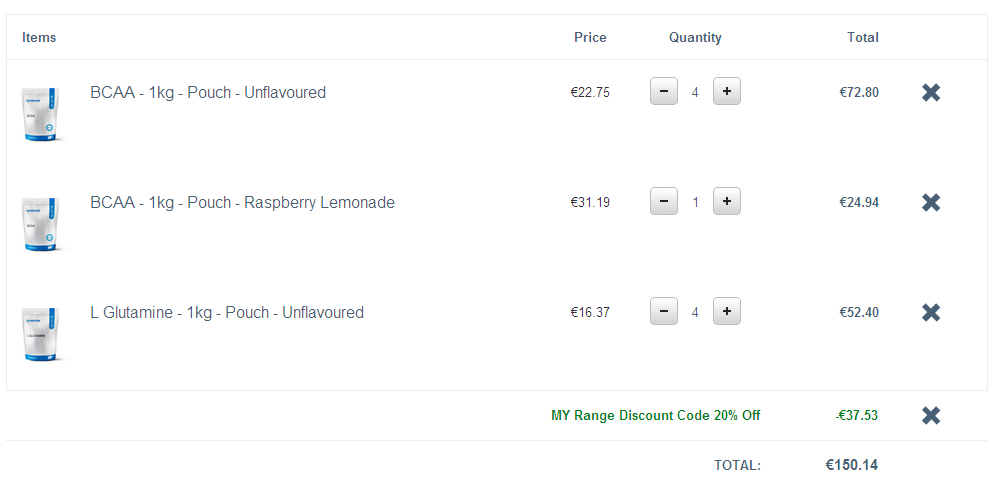The image size is (993, 487).
Task: Click the Raspberry Lemonade pouch thumbnail
Action: pos(41,223)
